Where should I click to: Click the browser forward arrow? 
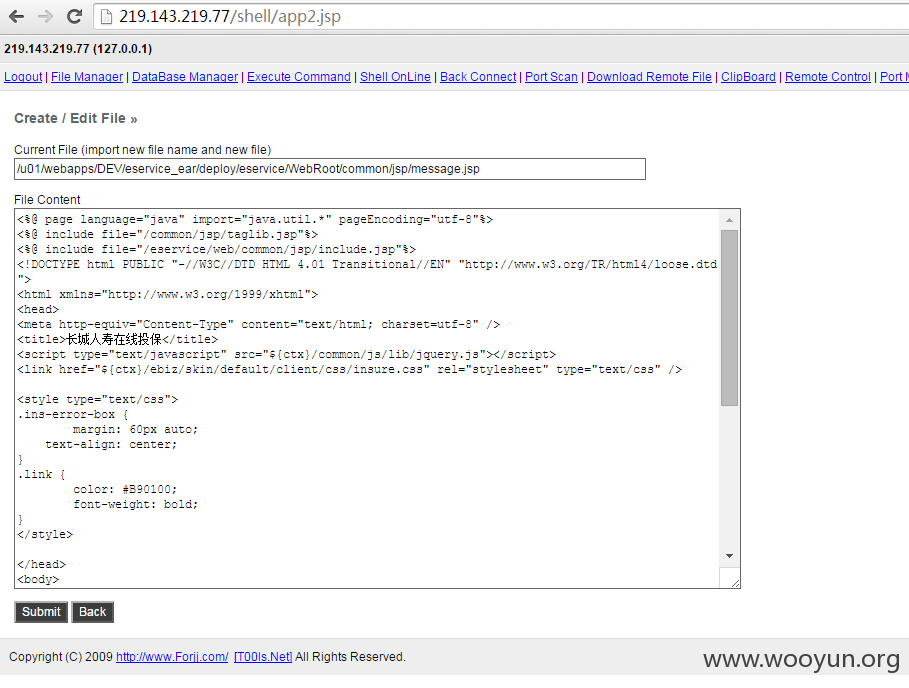45,16
